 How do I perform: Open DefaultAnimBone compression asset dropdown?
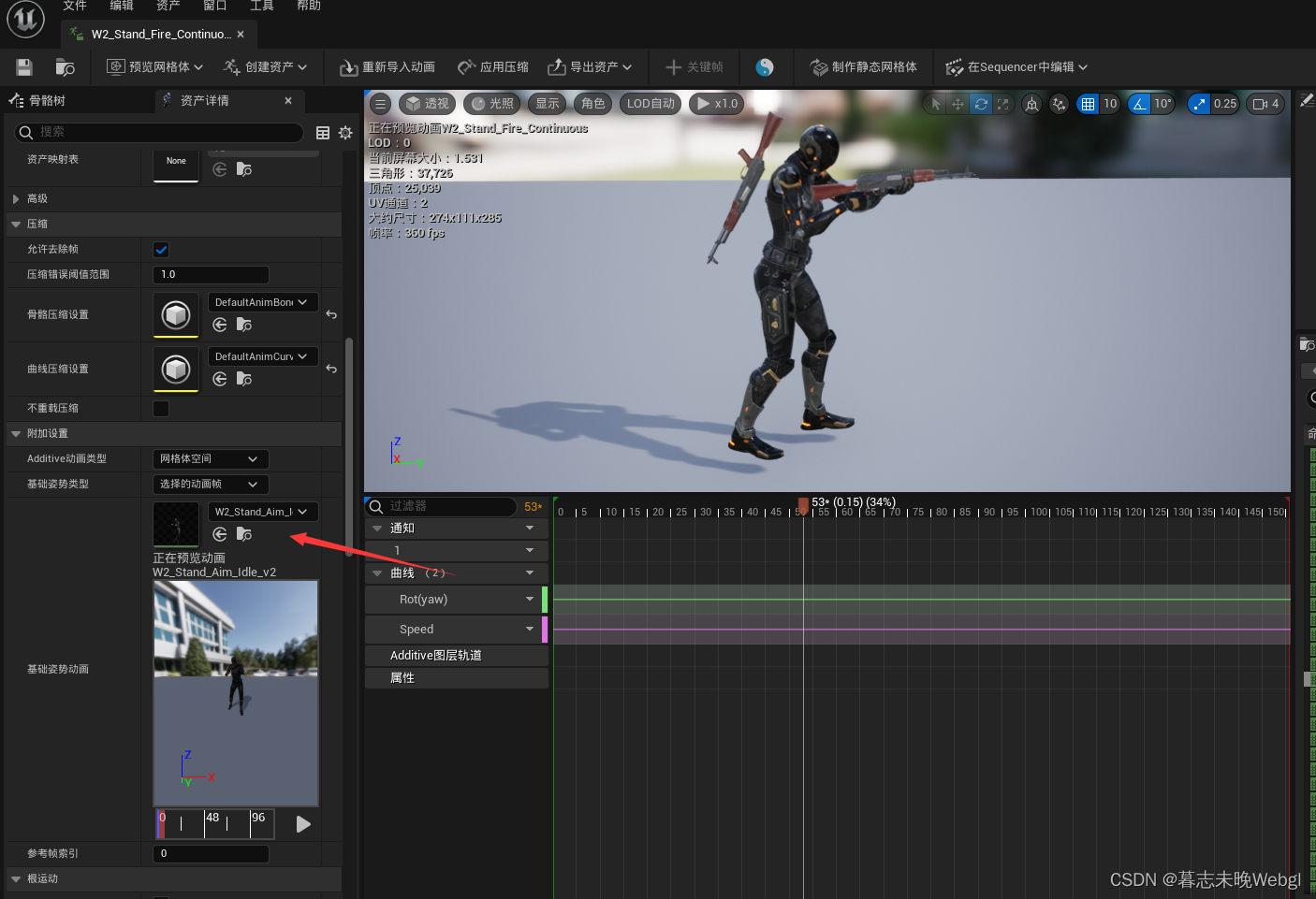(263, 302)
